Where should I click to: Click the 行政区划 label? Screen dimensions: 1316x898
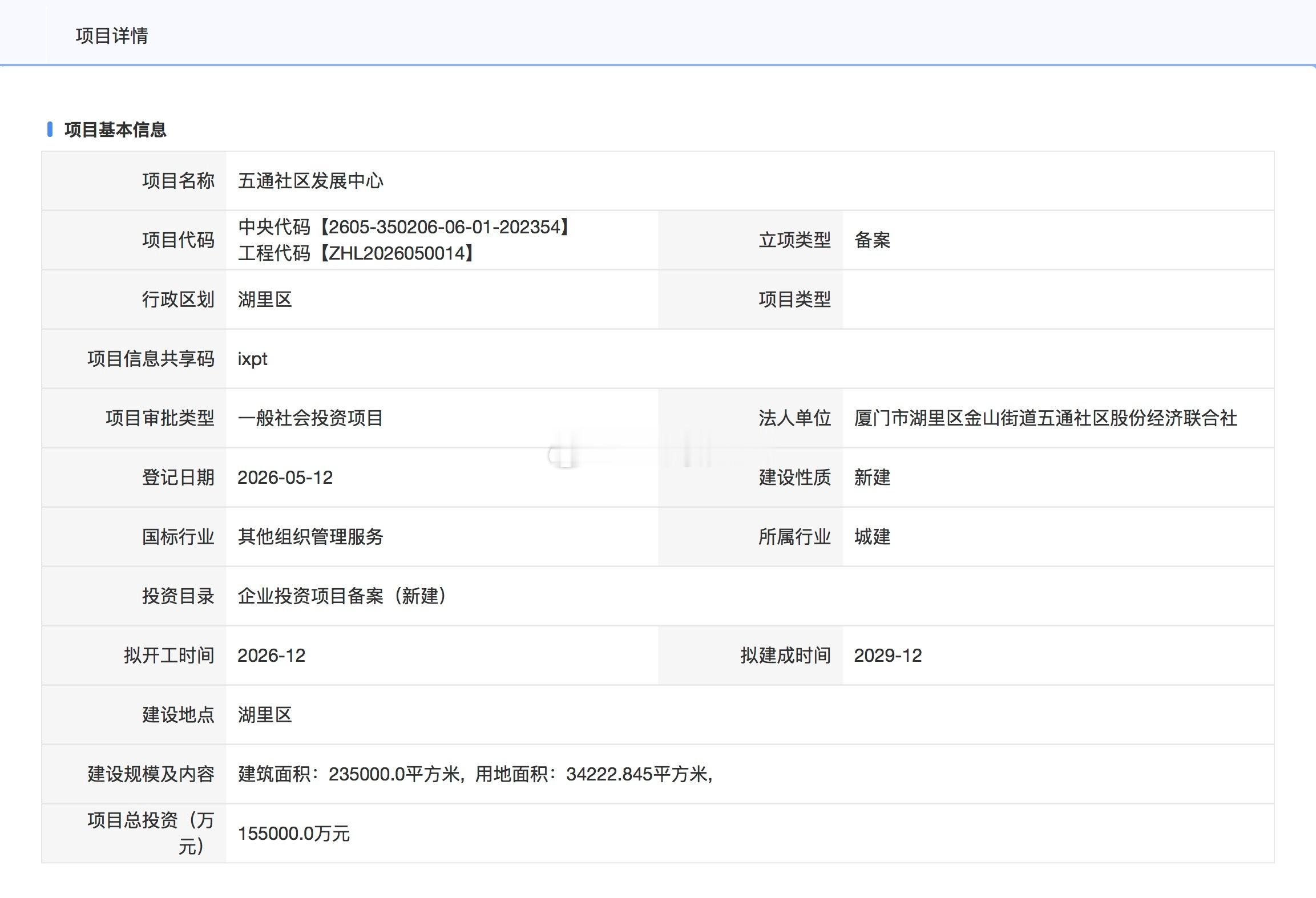pos(178,300)
